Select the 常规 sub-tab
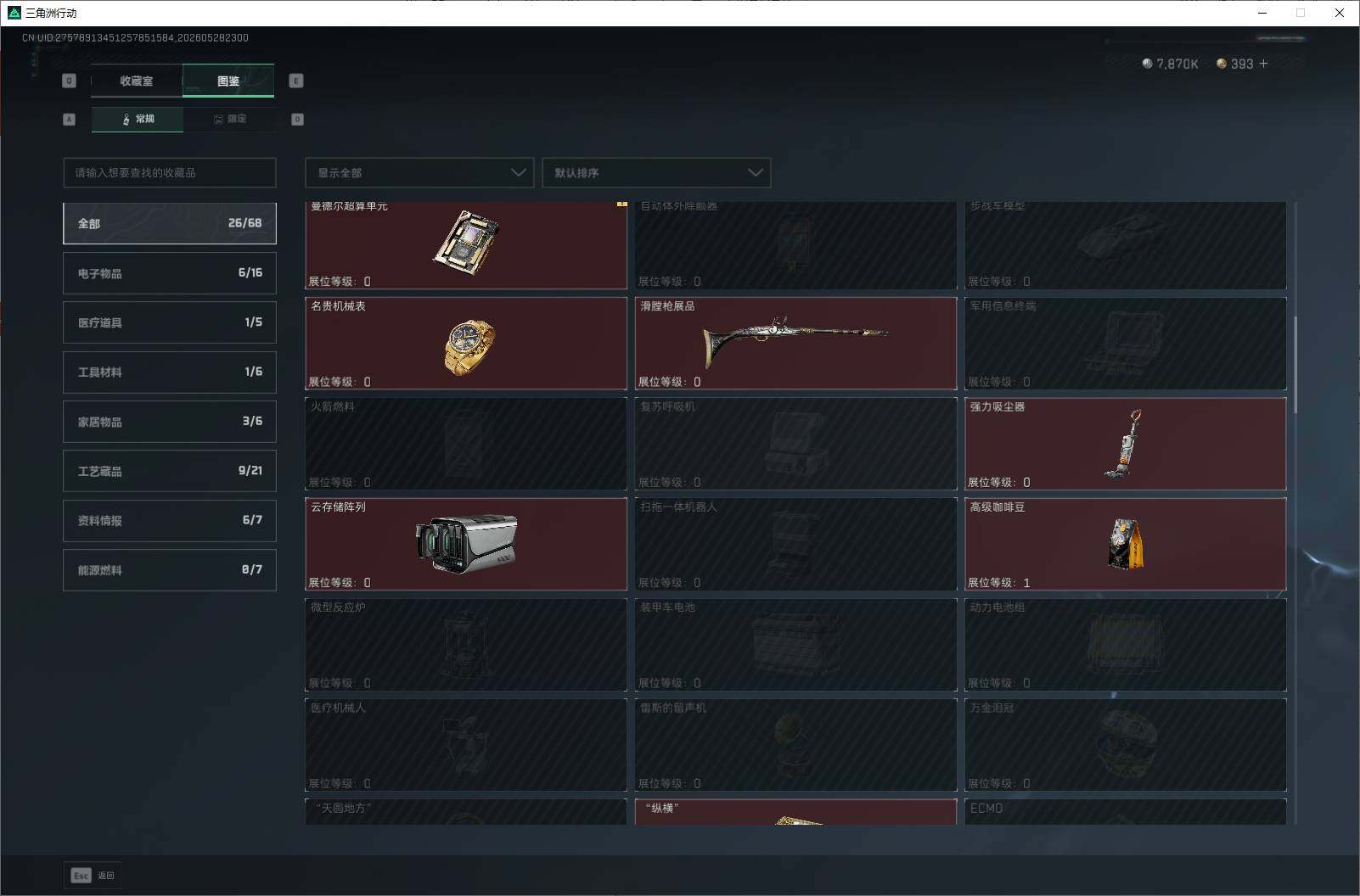This screenshot has height=896, width=1360. [138, 119]
